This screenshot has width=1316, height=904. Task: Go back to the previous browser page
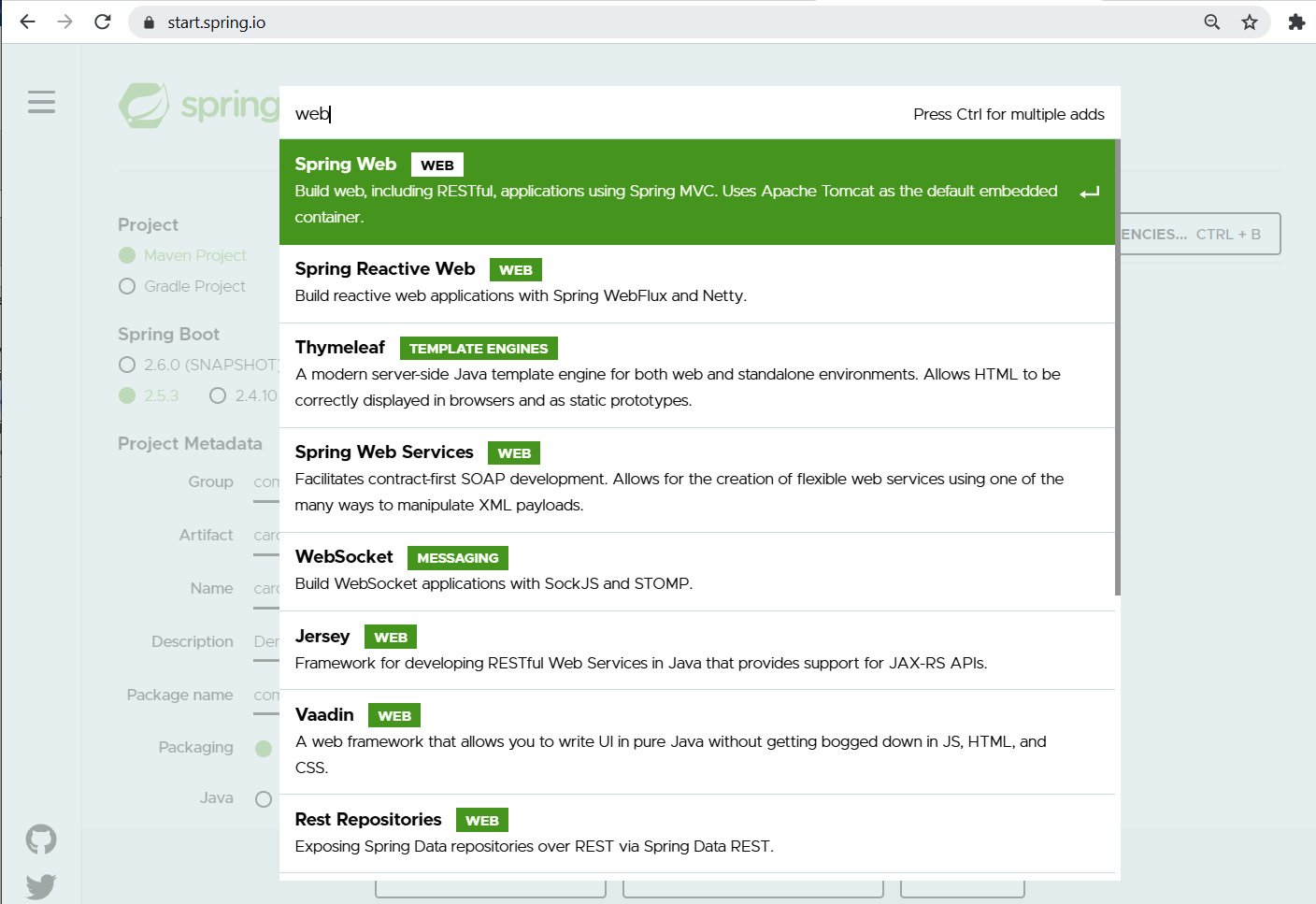click(27, 22)
